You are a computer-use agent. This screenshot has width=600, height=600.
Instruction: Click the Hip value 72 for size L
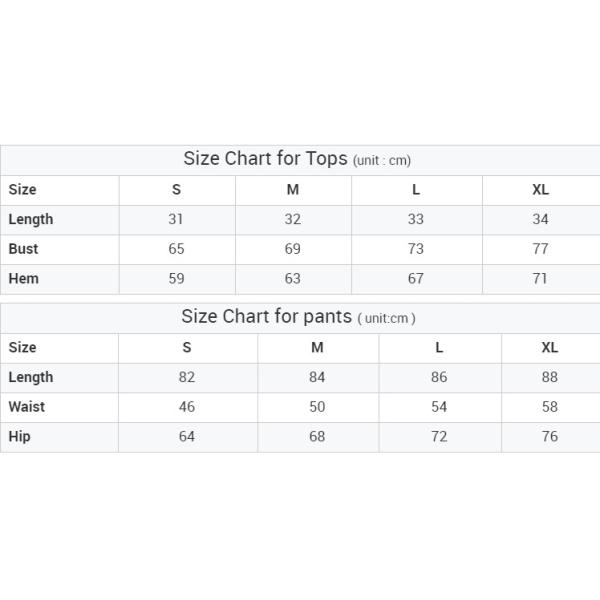pos(439,436)
